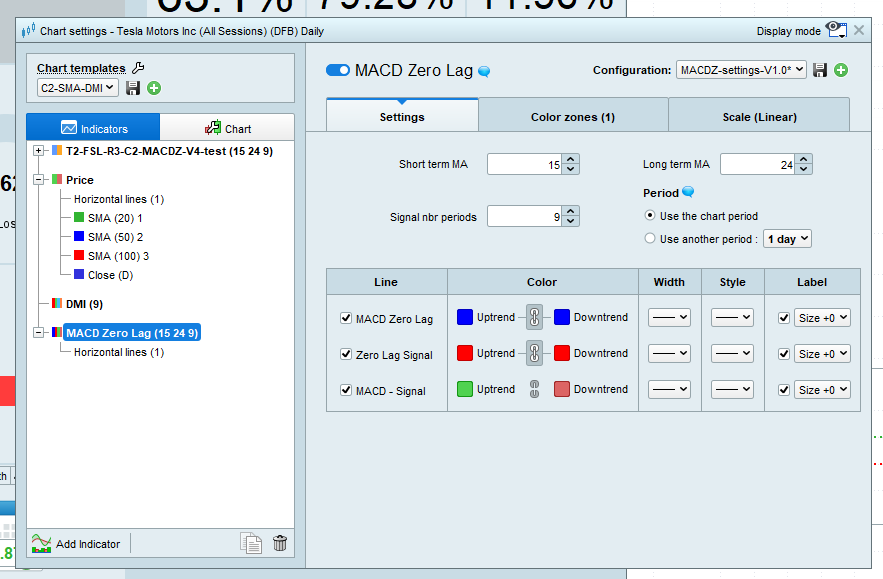Click the Add Indicator chart icon
This screenshot has height=579, width=883.
(41, 544)
